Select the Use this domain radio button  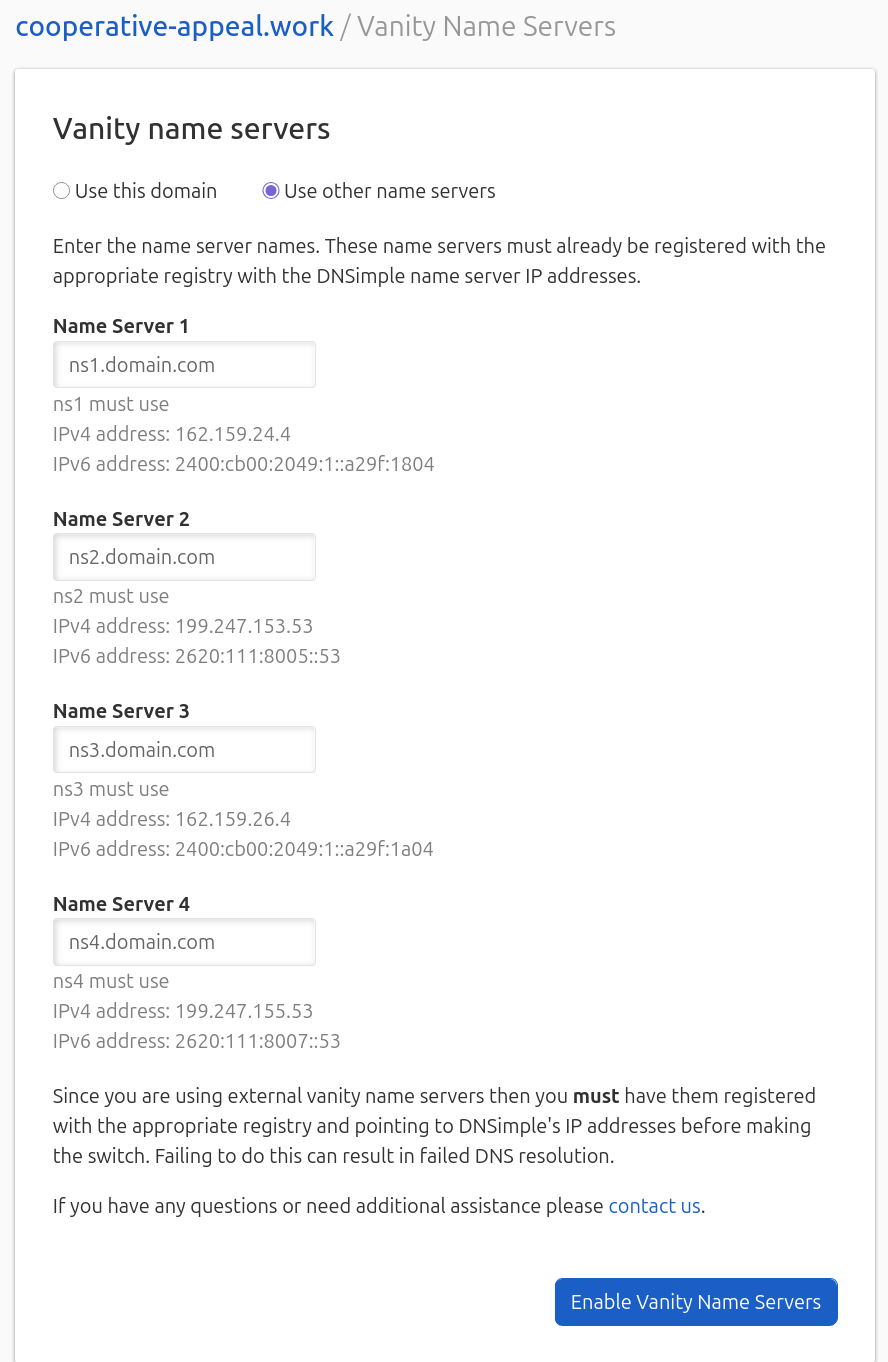click(61, 191)
